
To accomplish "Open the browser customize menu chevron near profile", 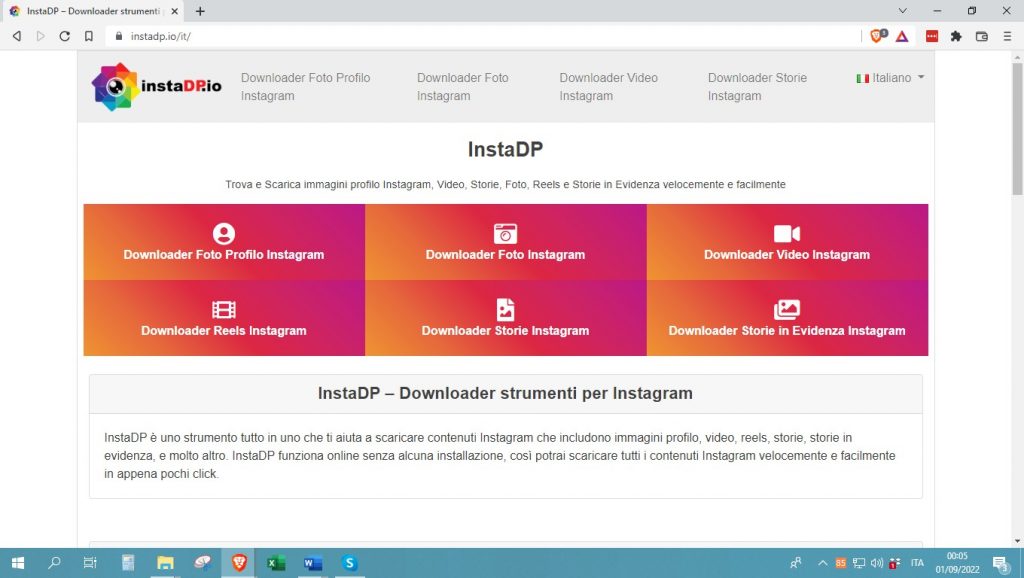I will coord(1008,36).
